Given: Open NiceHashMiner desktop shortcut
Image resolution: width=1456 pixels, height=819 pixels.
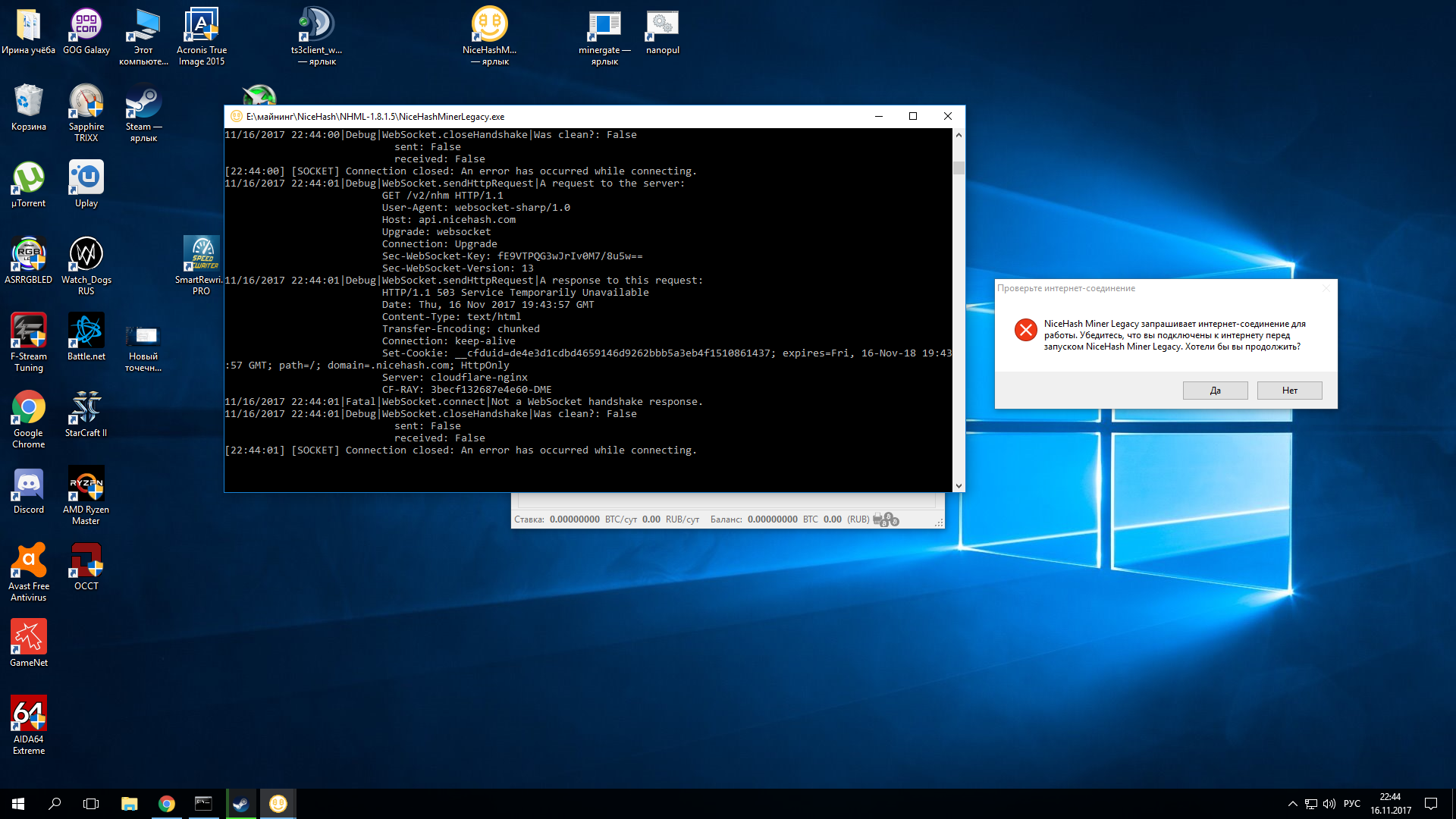Looking at the screenshot, I should click(x=489, y=27).
